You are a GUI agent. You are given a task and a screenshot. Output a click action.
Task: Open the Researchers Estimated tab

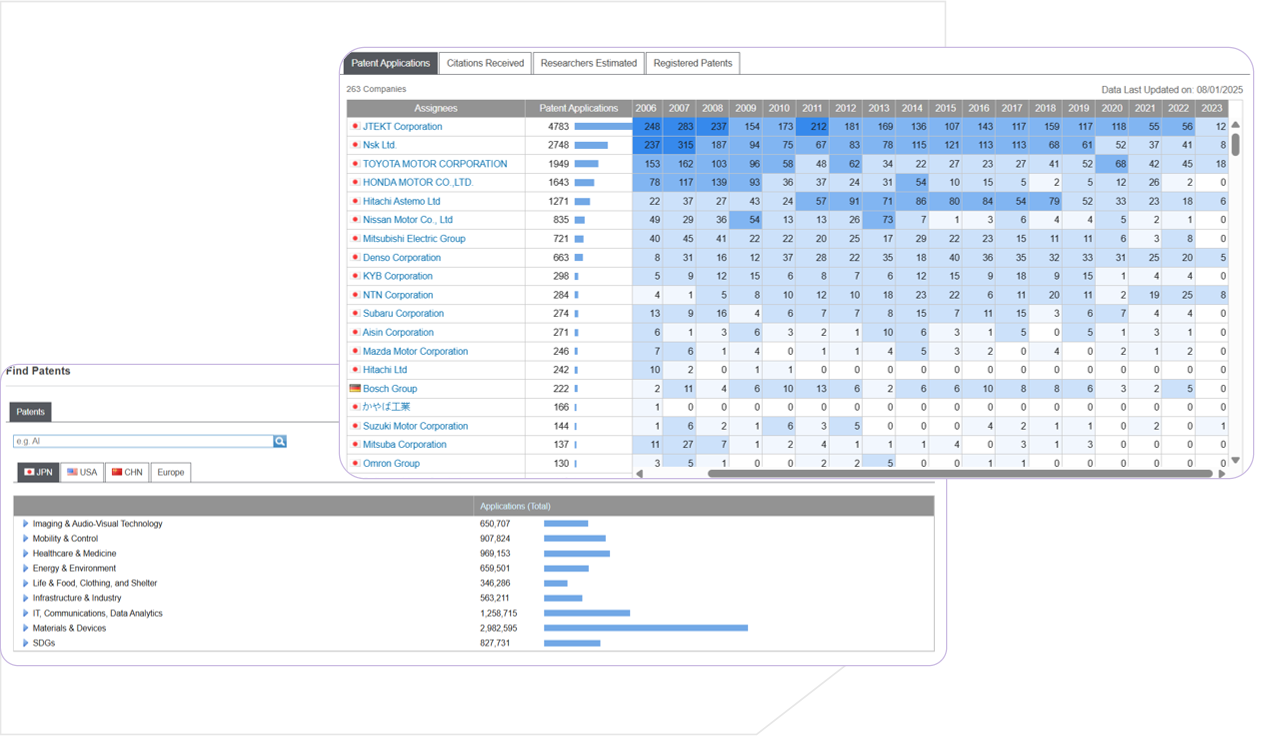[x=588, y=63]
